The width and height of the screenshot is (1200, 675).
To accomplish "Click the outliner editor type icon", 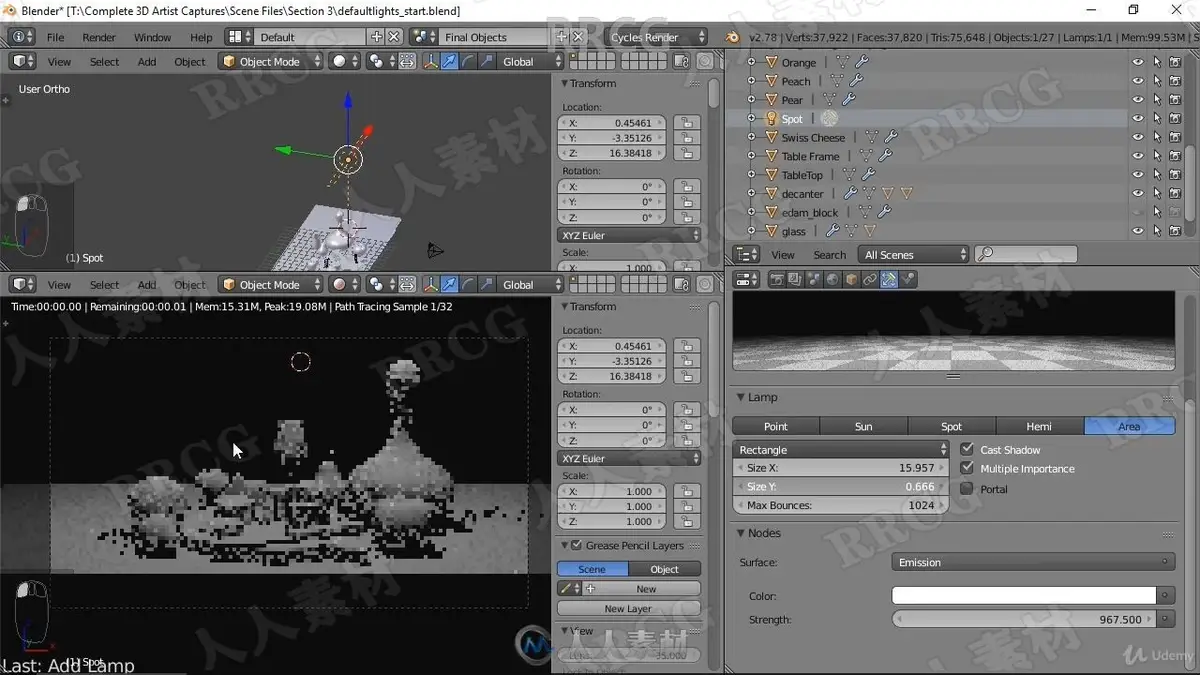I will (747, 255).
